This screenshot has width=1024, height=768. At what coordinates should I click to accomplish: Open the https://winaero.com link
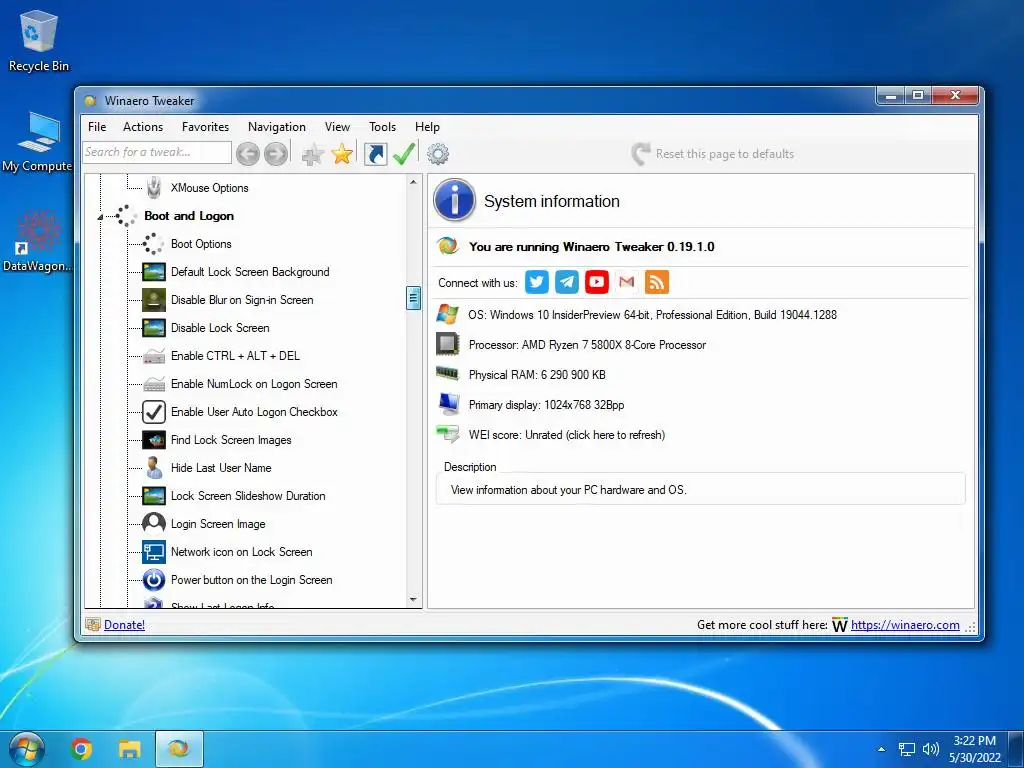click(x=905, y=625)
